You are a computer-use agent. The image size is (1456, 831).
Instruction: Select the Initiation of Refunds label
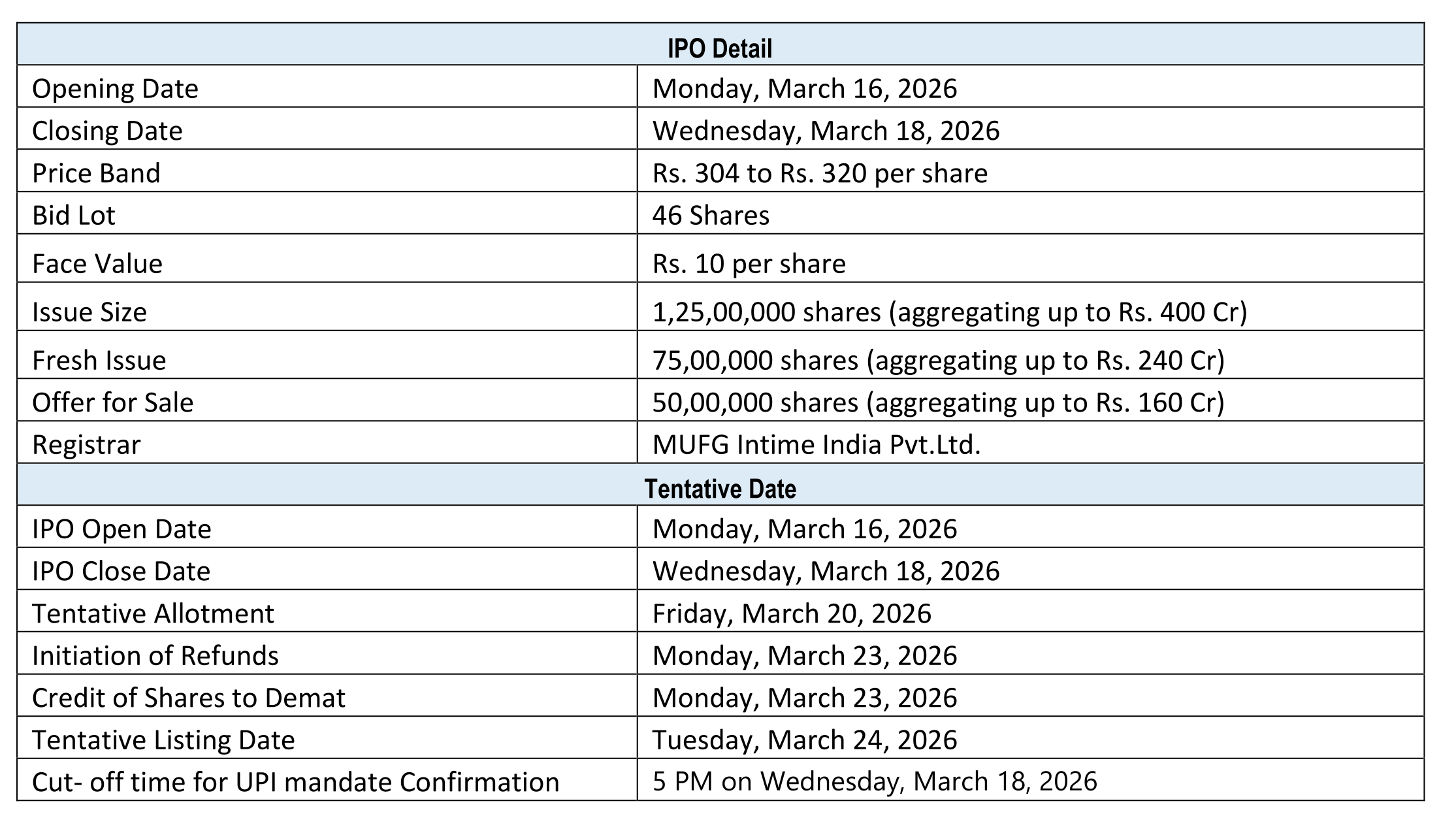click(155, 655)
